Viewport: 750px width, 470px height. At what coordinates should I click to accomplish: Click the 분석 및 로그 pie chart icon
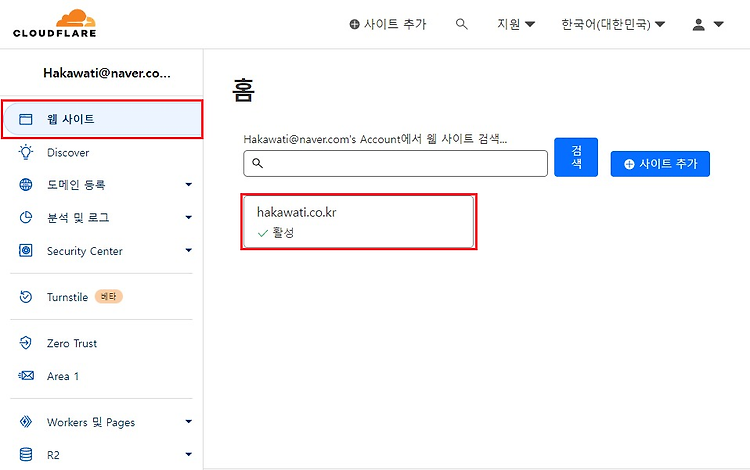coord(25,218)
